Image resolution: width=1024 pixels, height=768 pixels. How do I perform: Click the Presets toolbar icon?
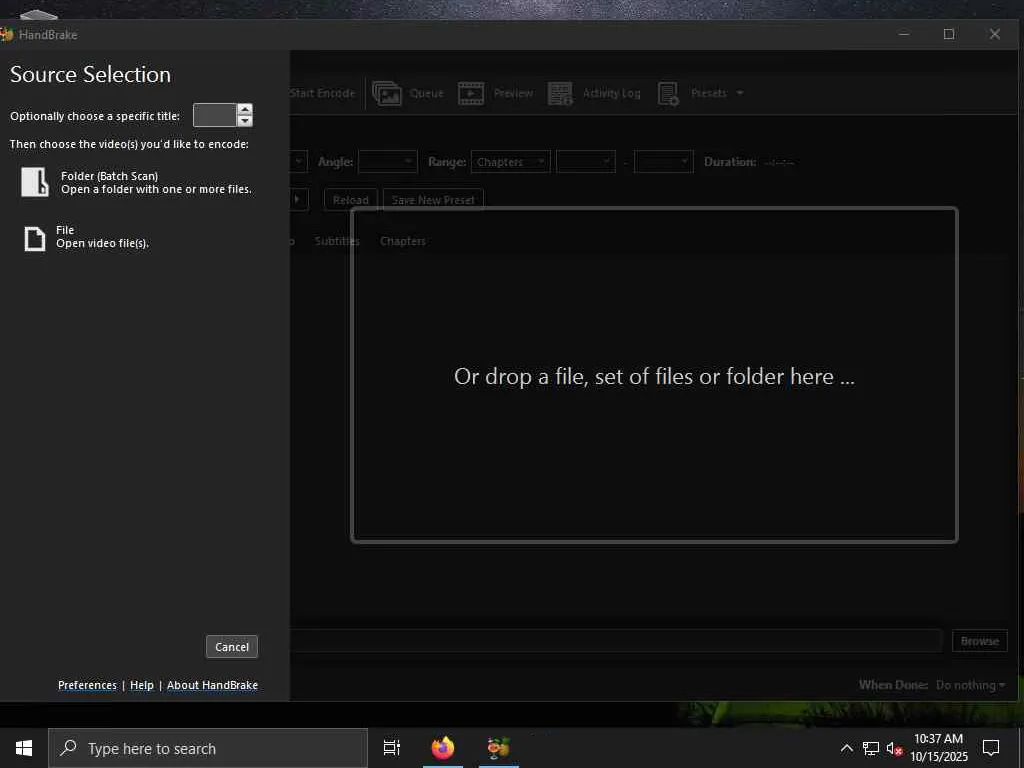668,93
